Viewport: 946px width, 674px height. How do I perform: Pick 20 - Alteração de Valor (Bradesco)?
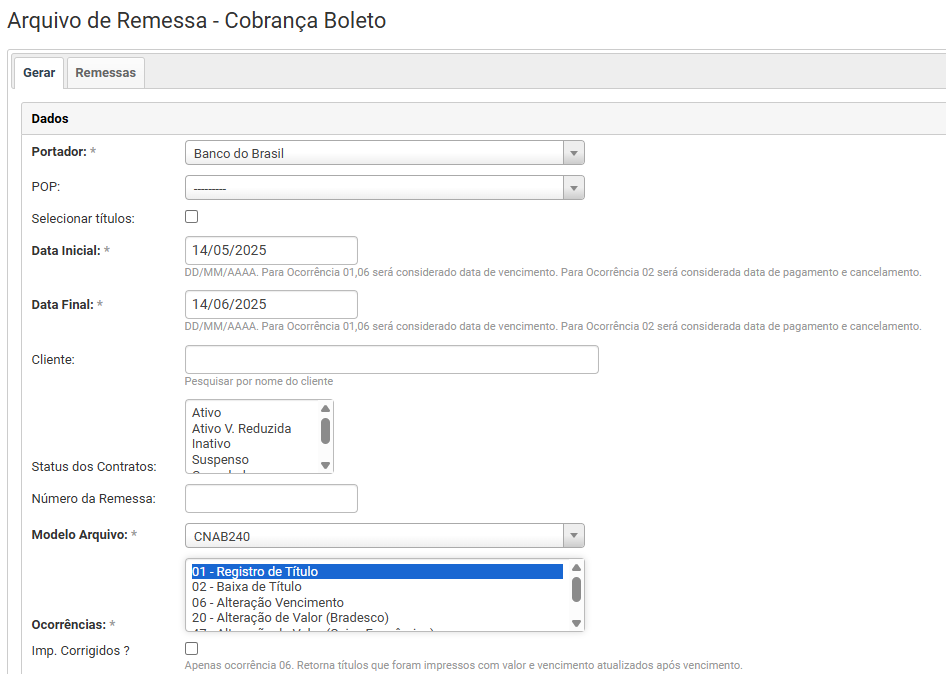(x=290, y=618)
